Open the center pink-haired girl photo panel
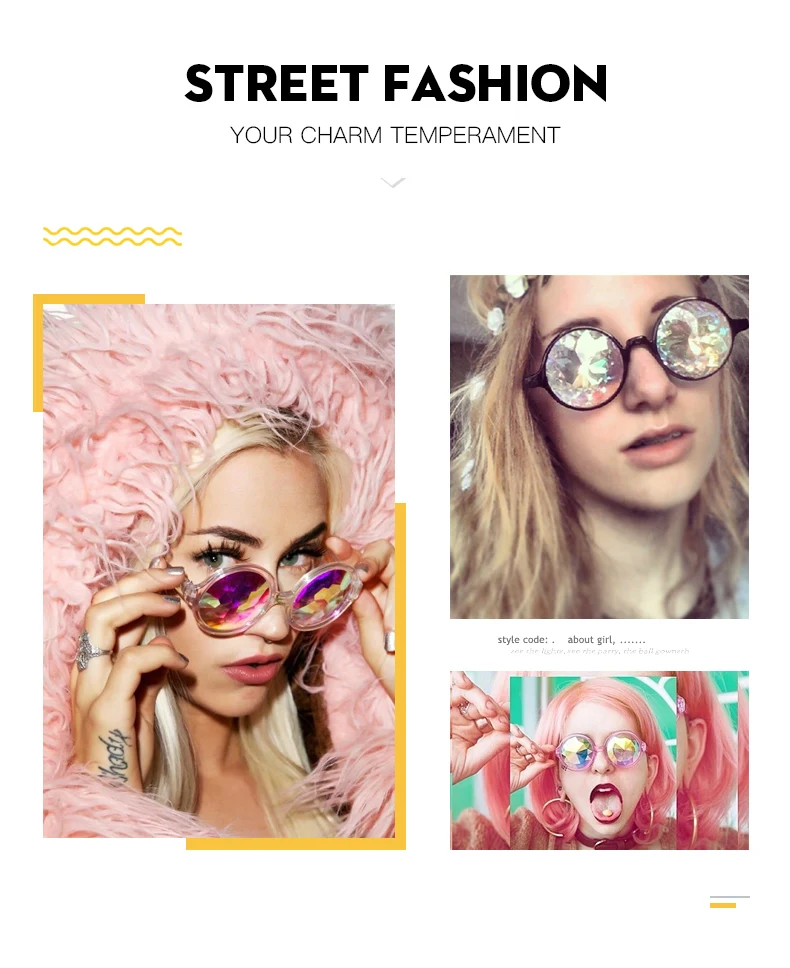Image resolution: width=790 pixels, height=968 pixels. 593,763
